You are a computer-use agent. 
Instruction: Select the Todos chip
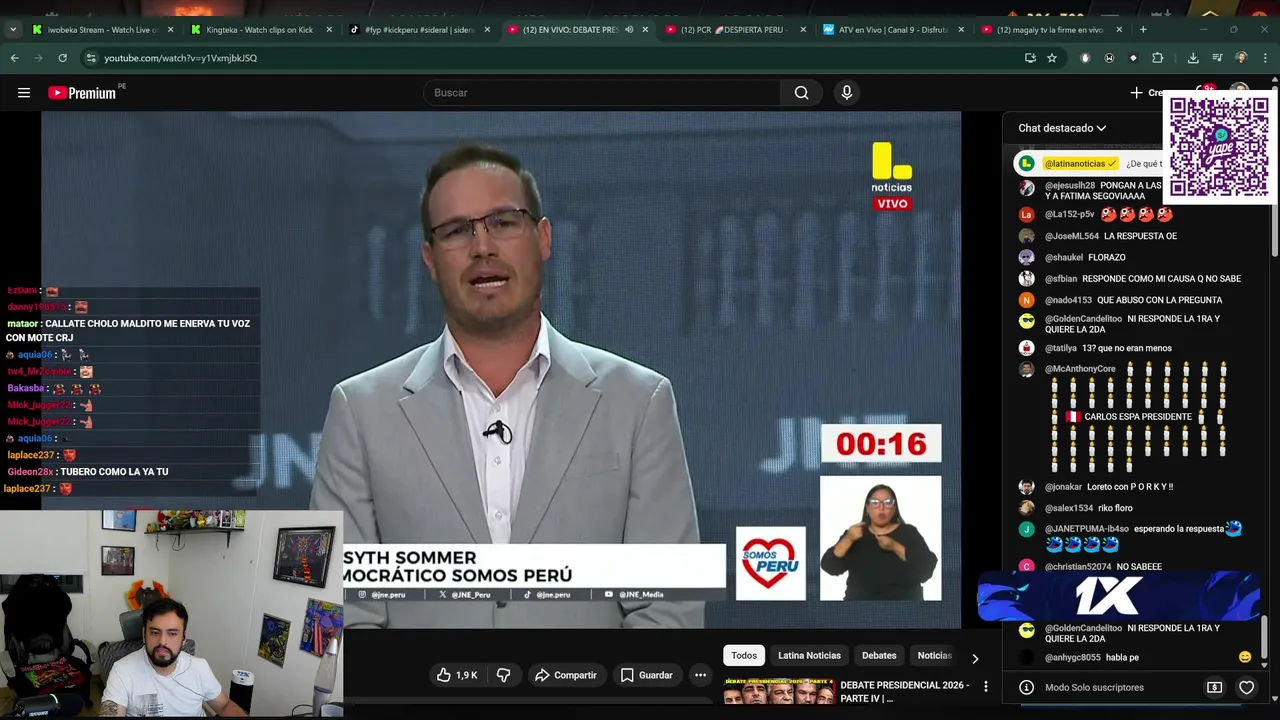744,656
